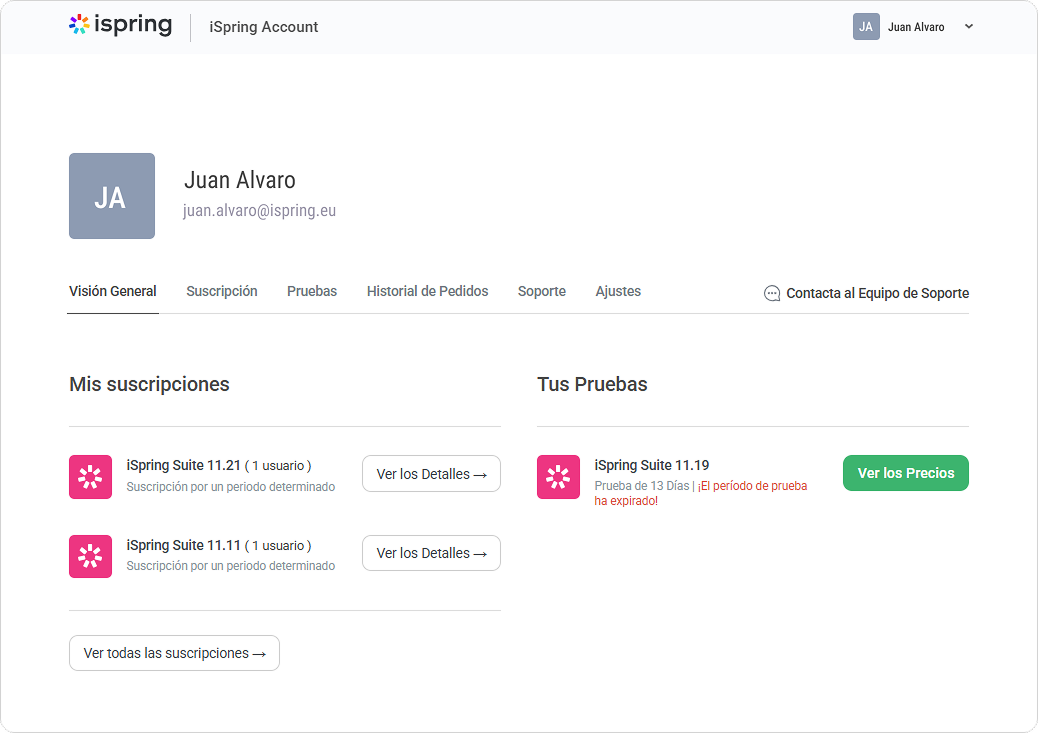Expand the Juan Alvaro account dropdown arrow
The height and width of the screenshot is (733, 1038).
pos(968,27)
